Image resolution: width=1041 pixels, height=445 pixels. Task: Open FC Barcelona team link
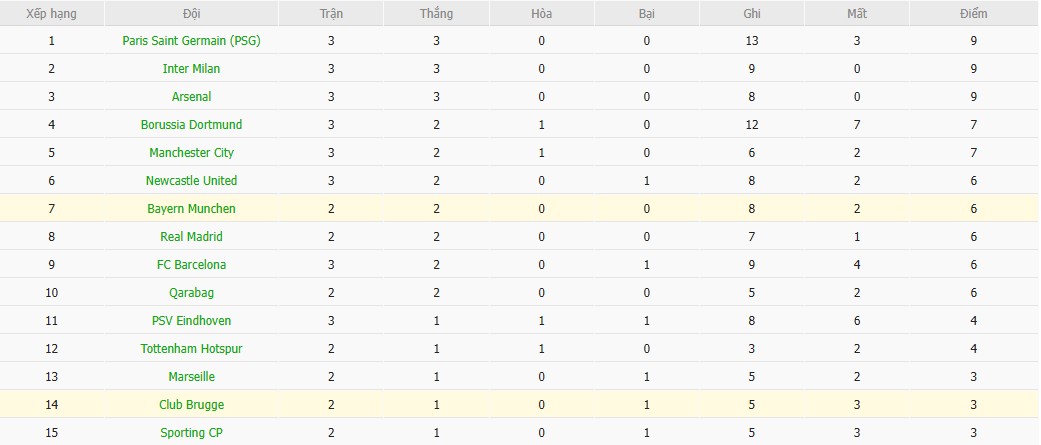pos(191,265)
